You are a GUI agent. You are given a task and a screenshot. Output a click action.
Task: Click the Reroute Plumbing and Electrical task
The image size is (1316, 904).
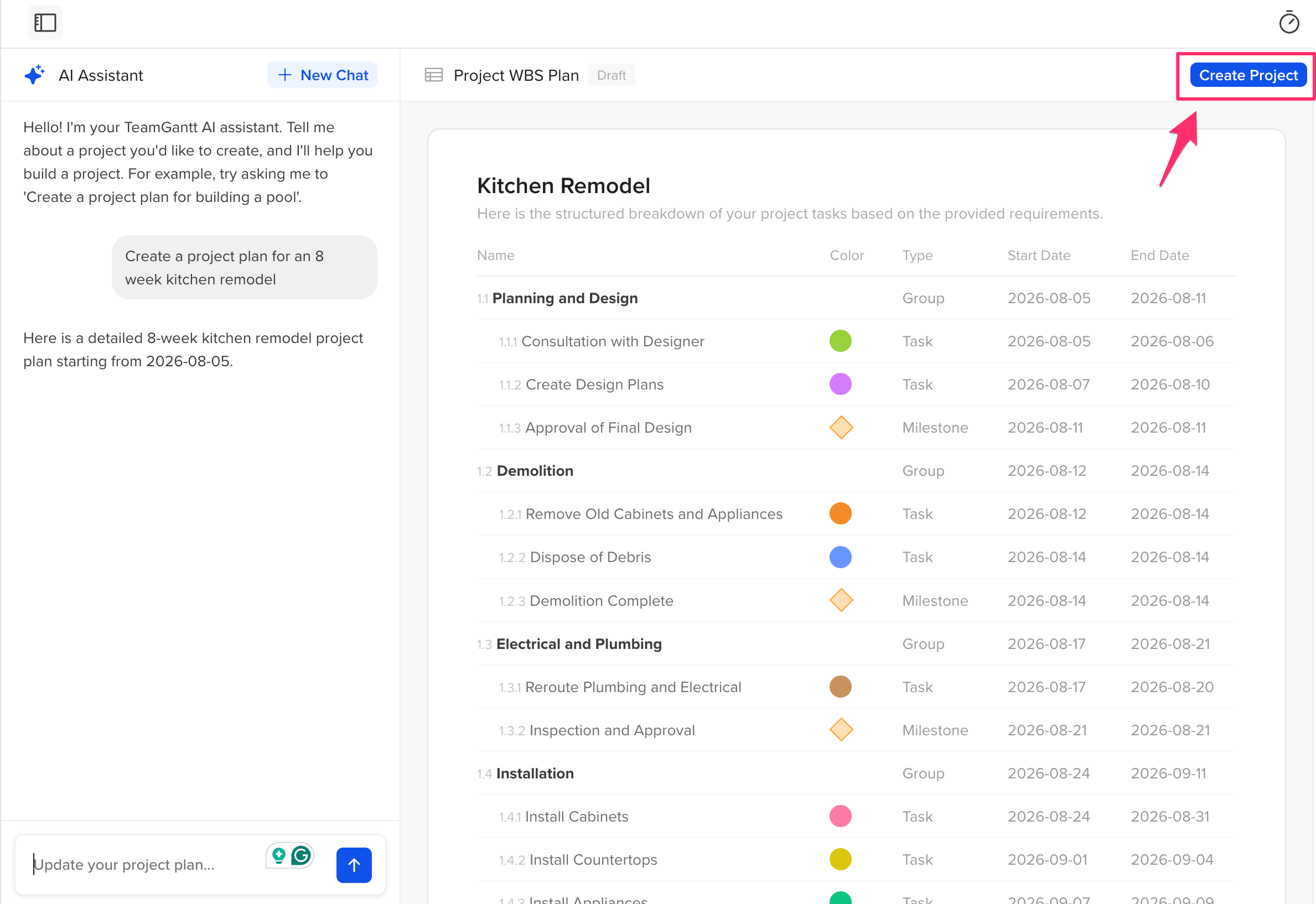tap(633, 687)
